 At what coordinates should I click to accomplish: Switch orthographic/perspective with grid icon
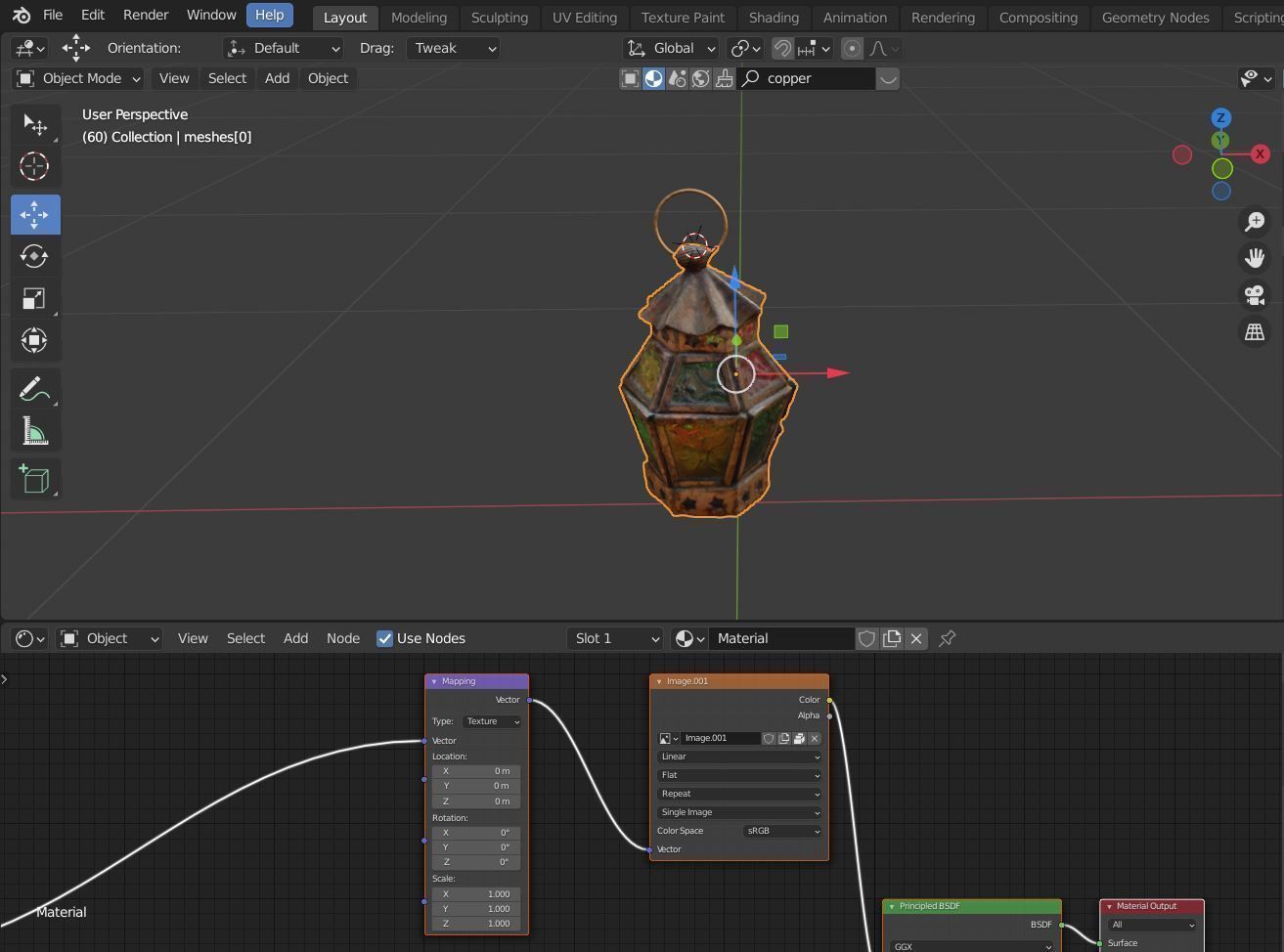pos(1255,331)
